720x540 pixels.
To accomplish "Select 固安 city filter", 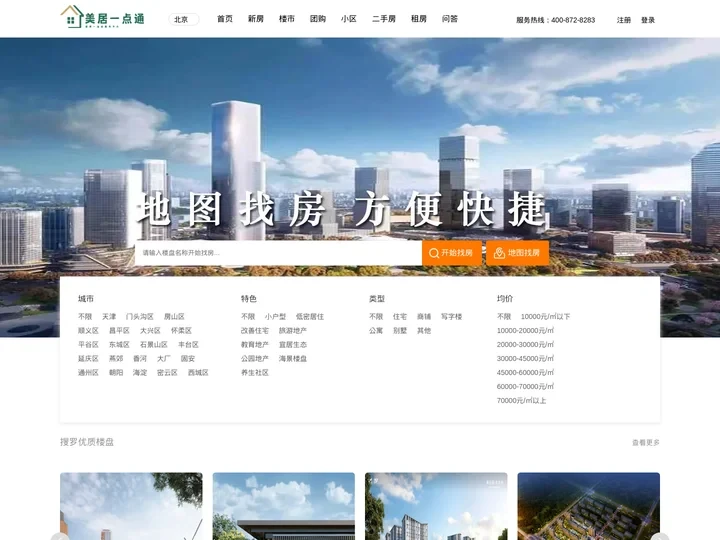I will coord(188,359).
